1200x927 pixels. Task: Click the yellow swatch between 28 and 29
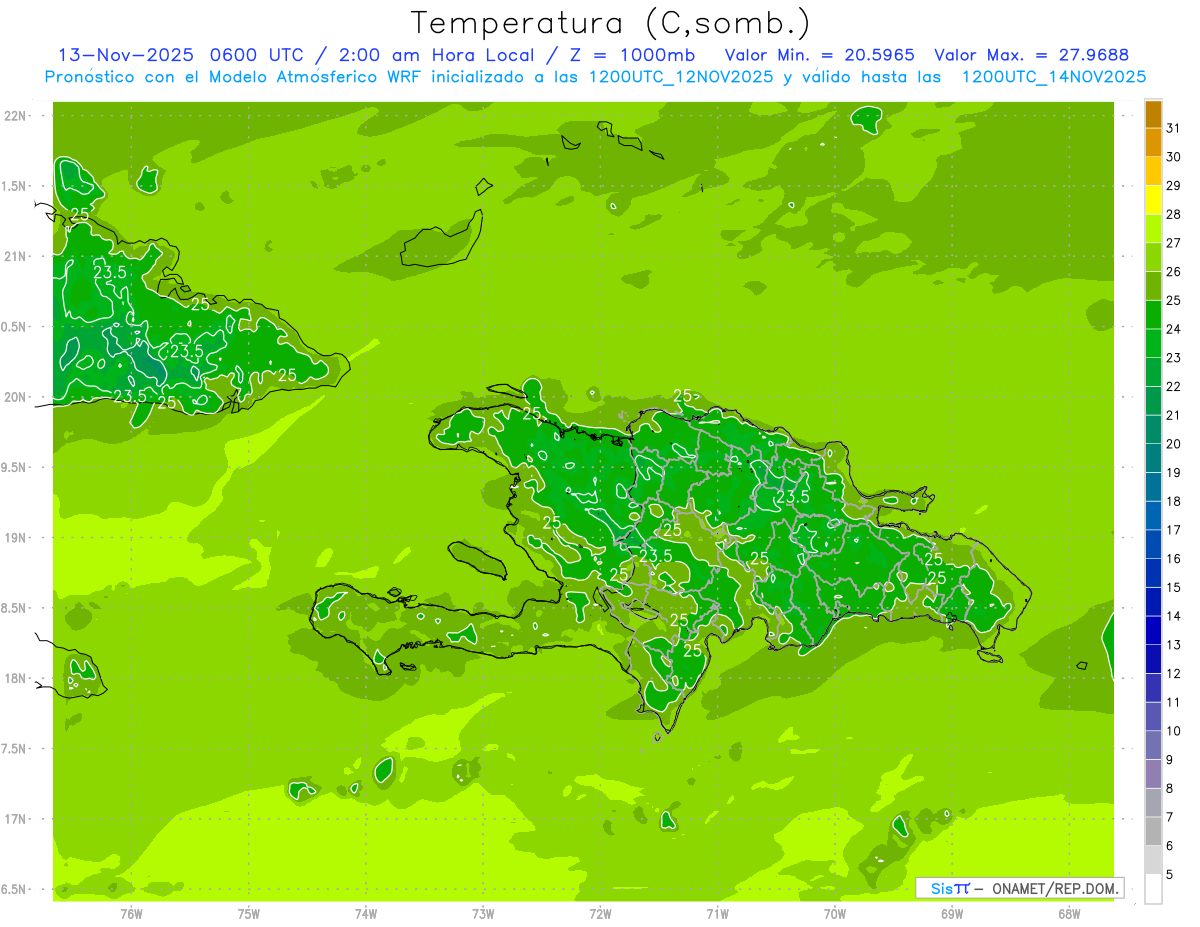coord(1153,200)
